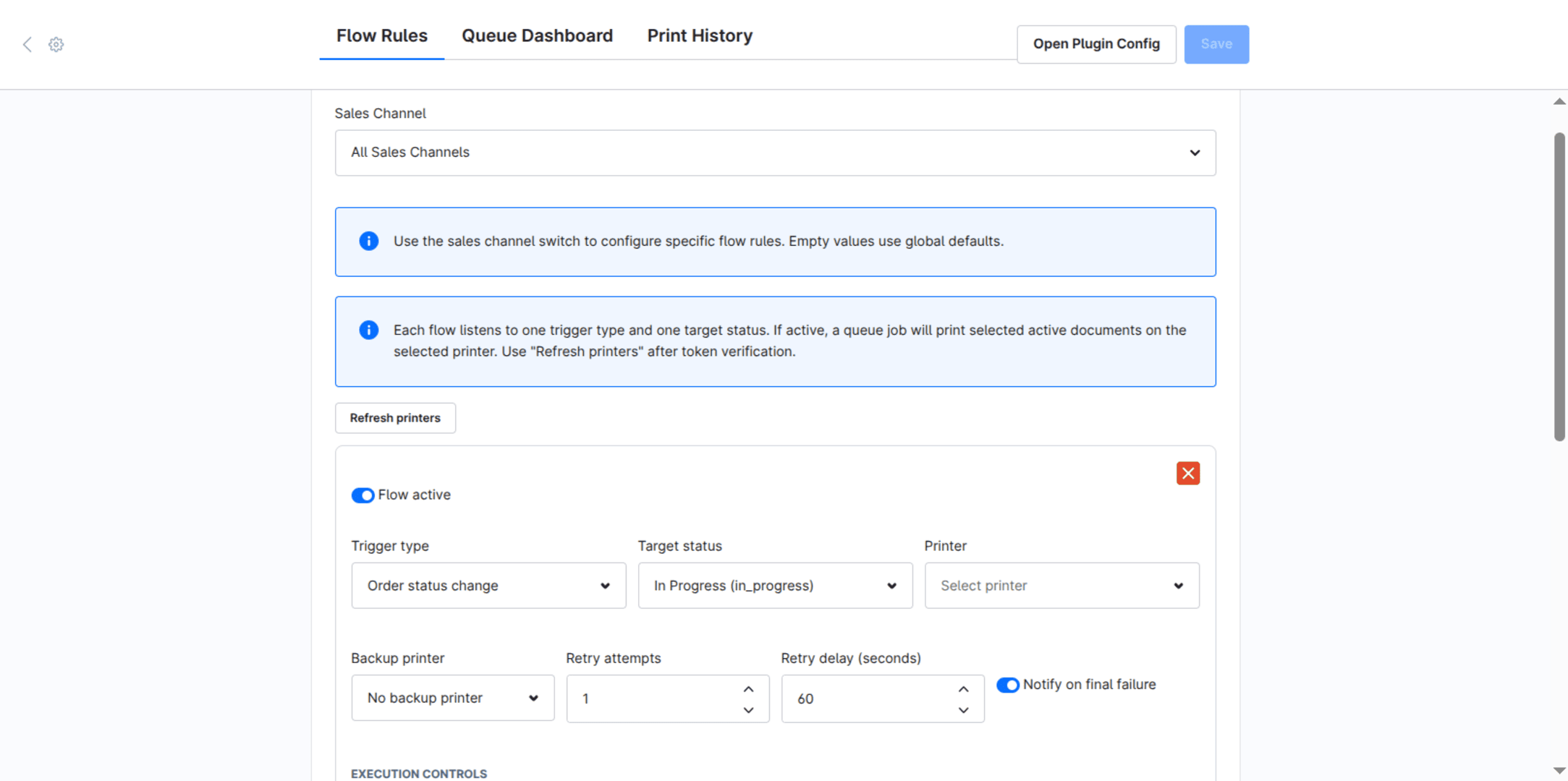This screenshot has width=1568, height=781.
Task: Delete this flow with the red X
Action: pyautogui.click(x=1187, y=473)
